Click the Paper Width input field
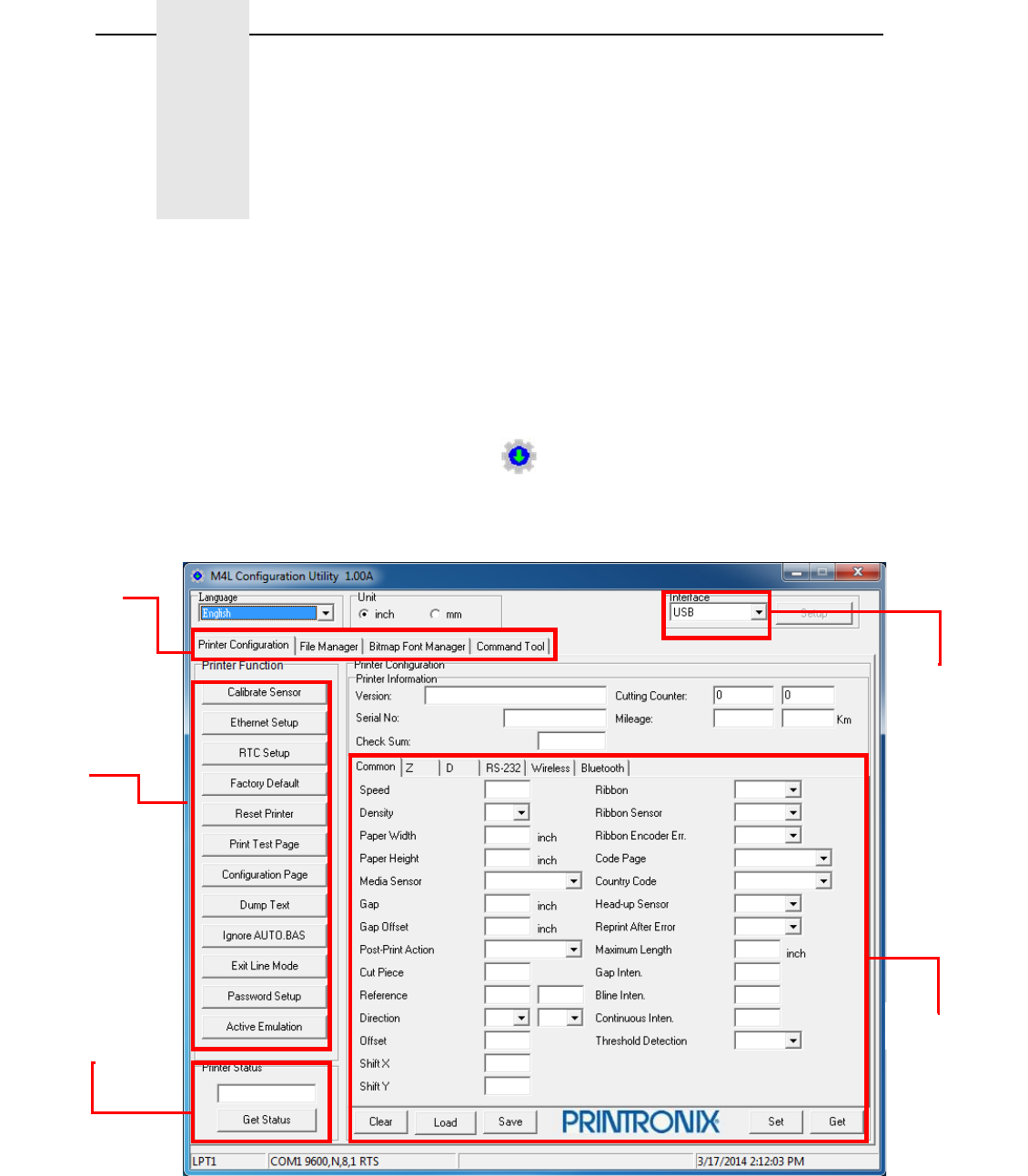 pyautogui.click(x=508, y=836)
